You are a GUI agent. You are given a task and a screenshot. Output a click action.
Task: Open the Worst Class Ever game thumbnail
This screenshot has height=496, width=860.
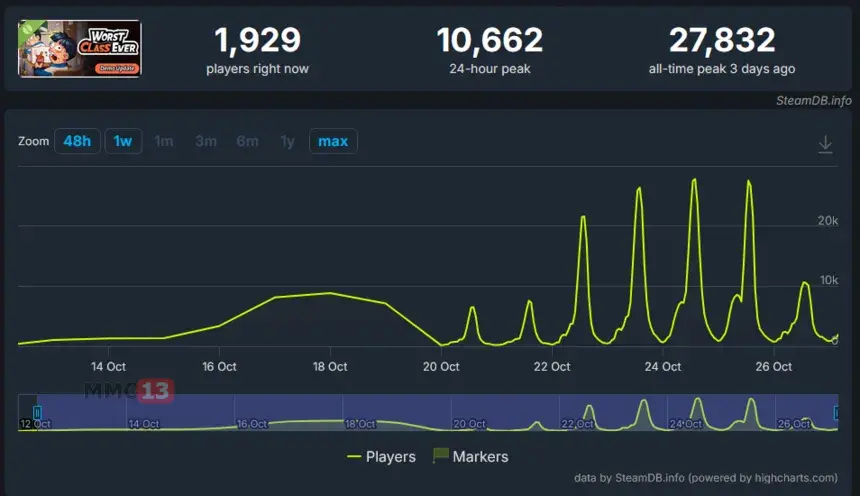[80, 49]
